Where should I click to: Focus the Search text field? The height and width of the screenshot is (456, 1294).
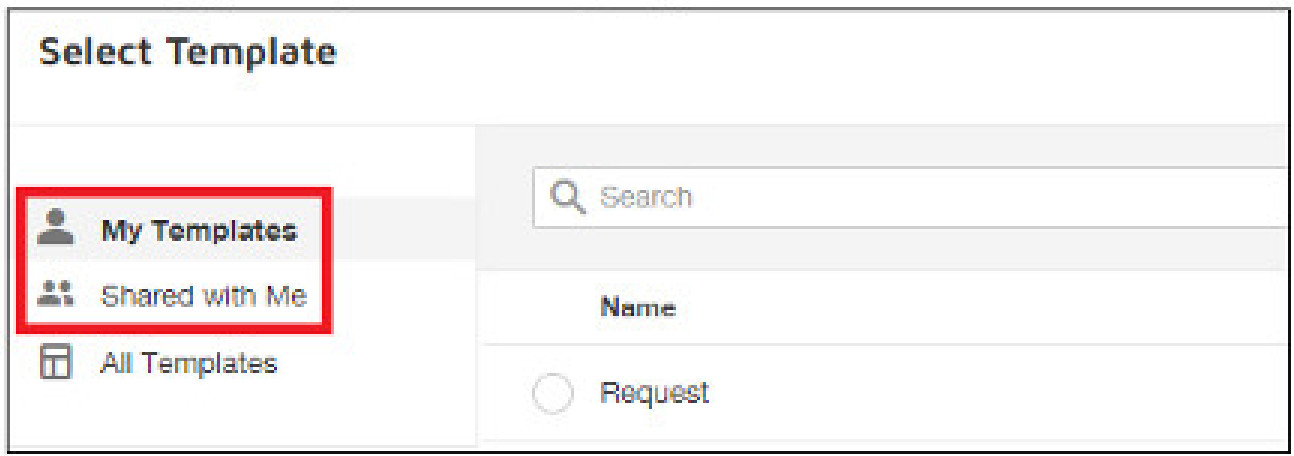pos(900,197)
